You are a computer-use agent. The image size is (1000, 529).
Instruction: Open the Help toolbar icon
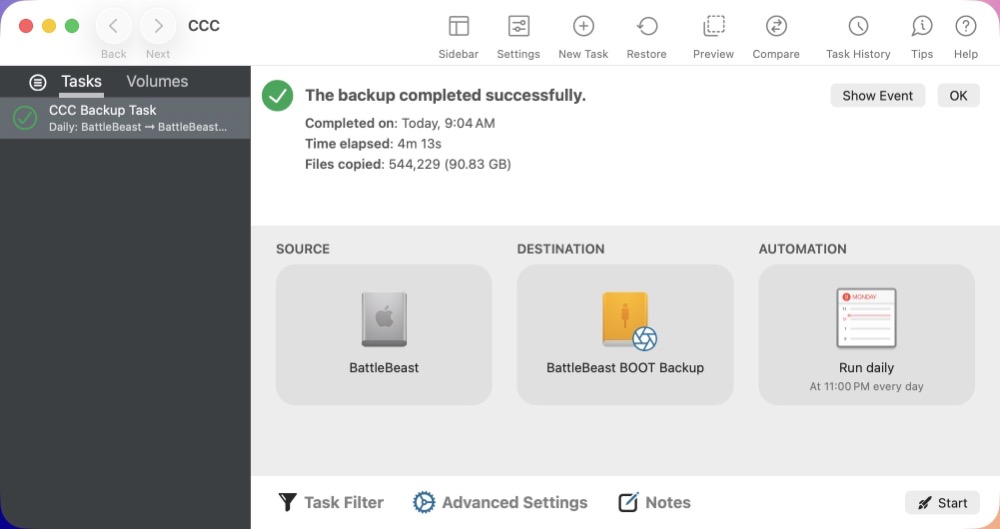coord(966,26)
